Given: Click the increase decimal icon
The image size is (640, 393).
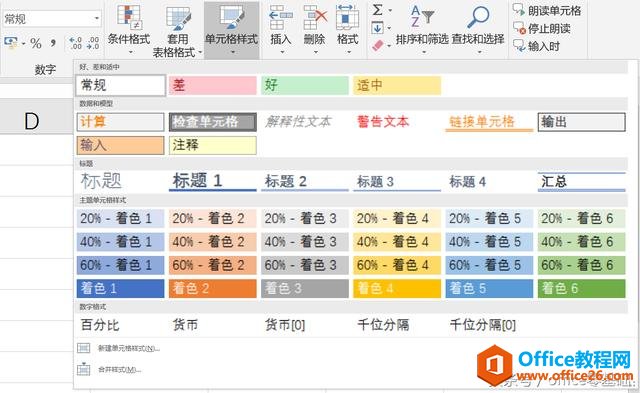Looking at the screenshot, I should 76,43.
